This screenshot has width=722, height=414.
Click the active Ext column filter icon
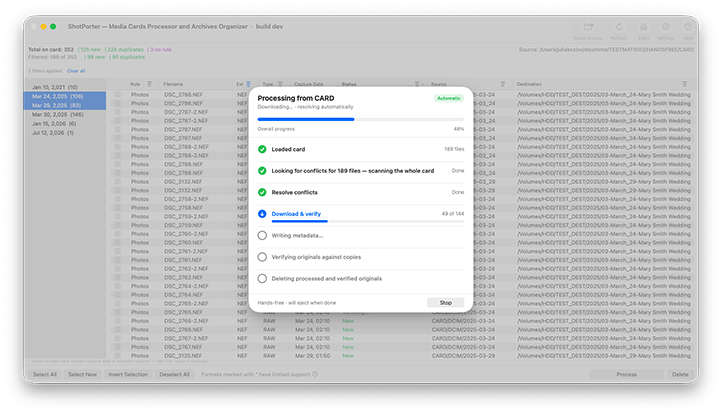[x=248, y=84]
